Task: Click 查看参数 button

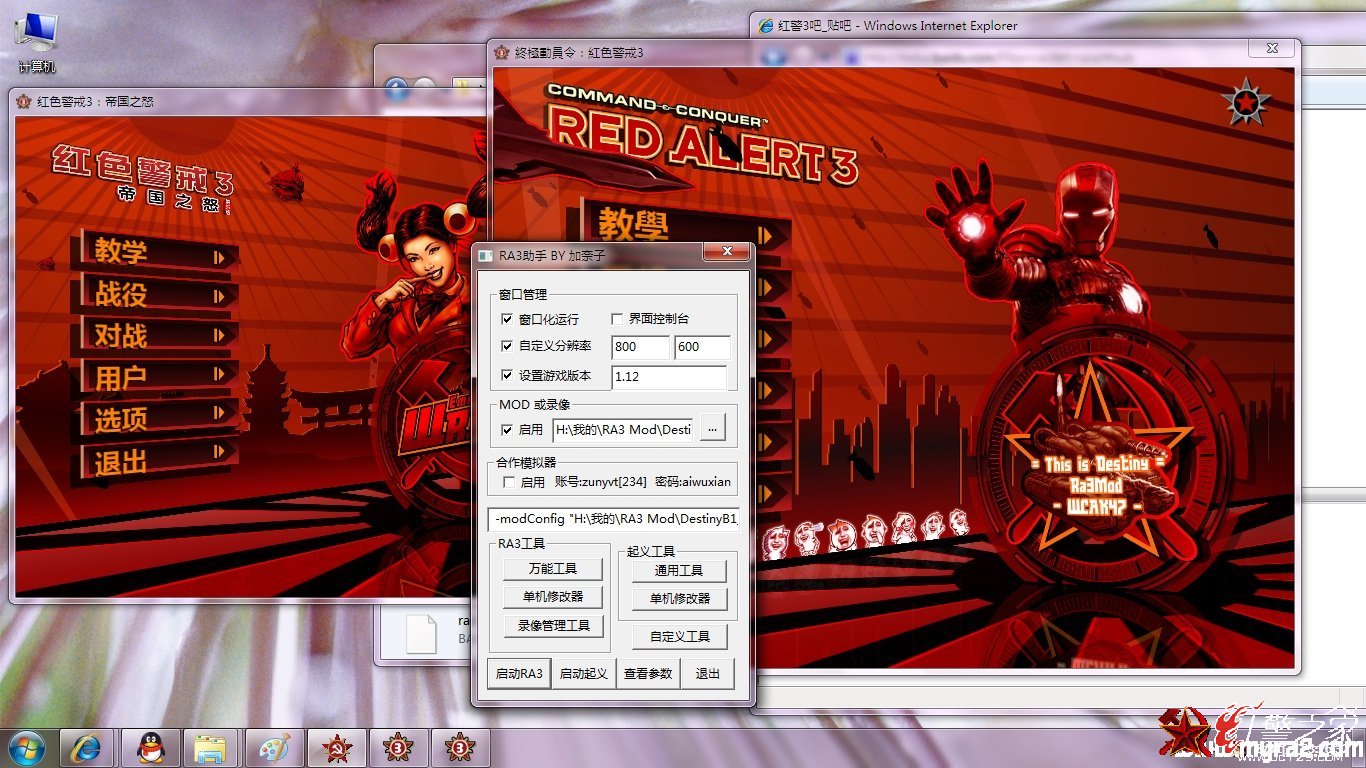Action: pos(648,673)
